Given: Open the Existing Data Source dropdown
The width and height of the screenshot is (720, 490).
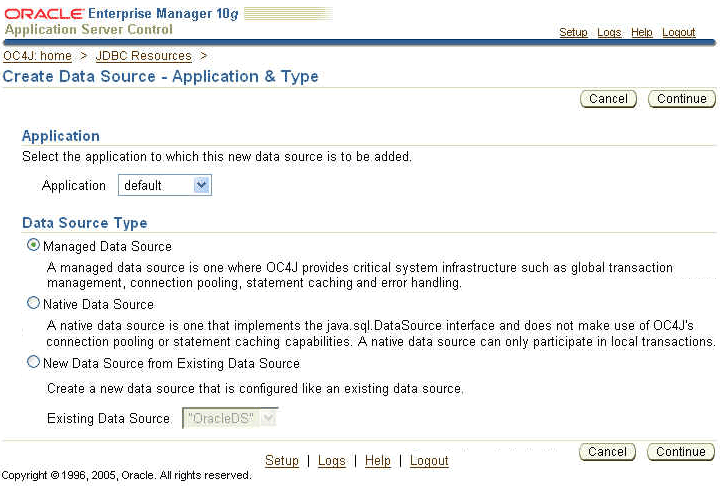Looking at the screenshot, I should [x=230, y=418].
